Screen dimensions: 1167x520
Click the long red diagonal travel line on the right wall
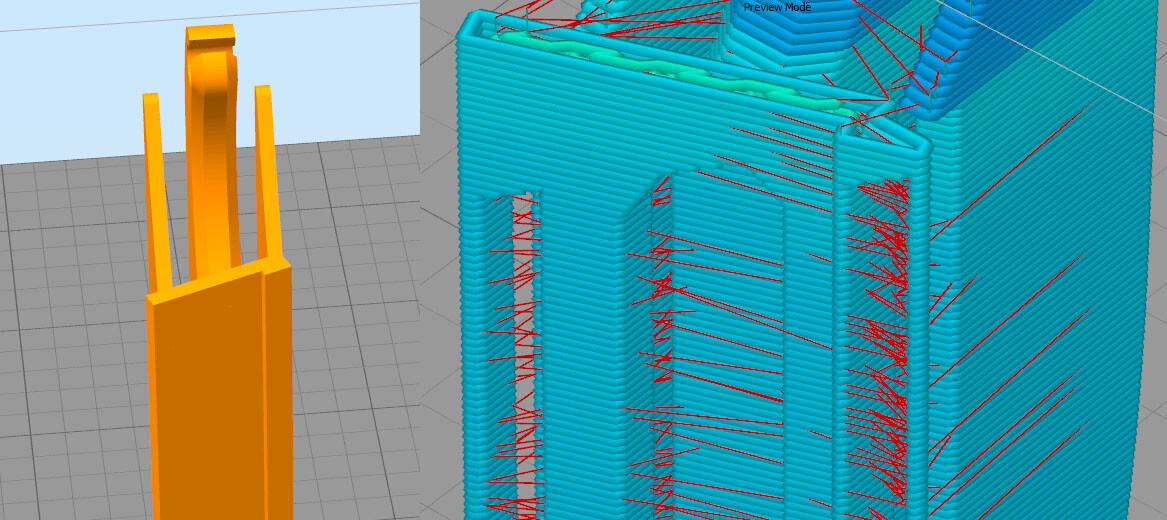coord(1011,171)
